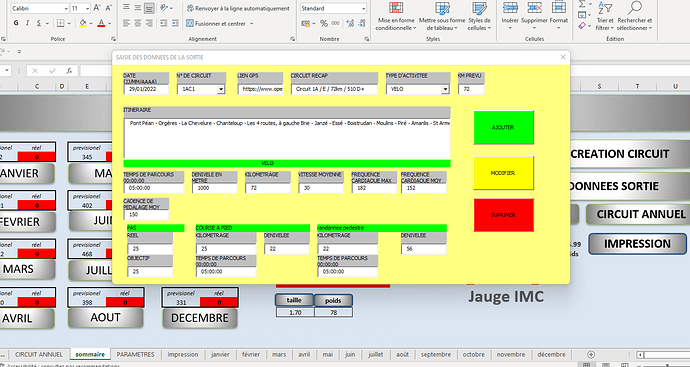Click the Supprimer cells icon
This screenshot has width=690, height=367.
(x=534, y=8)
